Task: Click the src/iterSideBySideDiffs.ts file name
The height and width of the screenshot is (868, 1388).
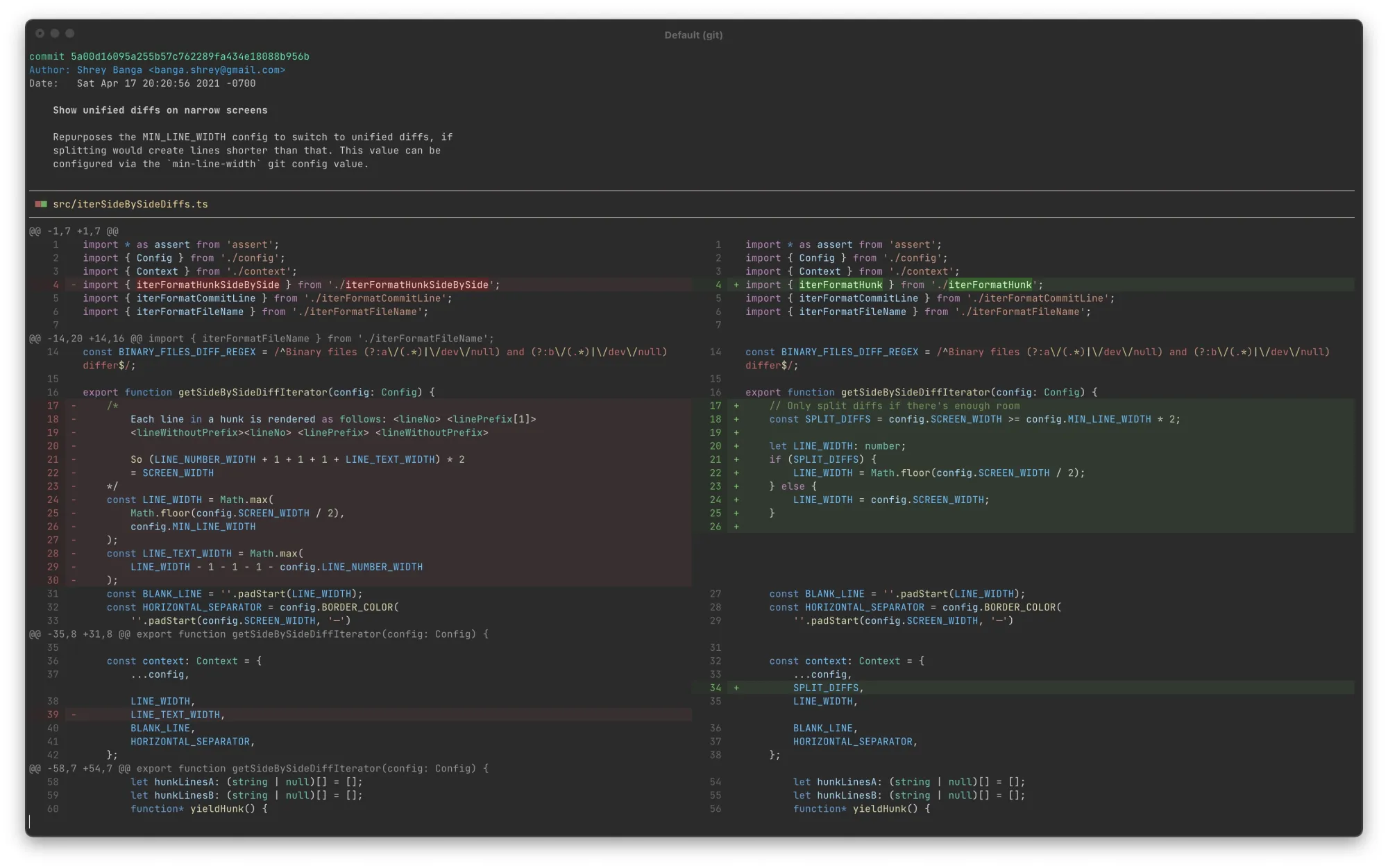Action: point(130,205)
